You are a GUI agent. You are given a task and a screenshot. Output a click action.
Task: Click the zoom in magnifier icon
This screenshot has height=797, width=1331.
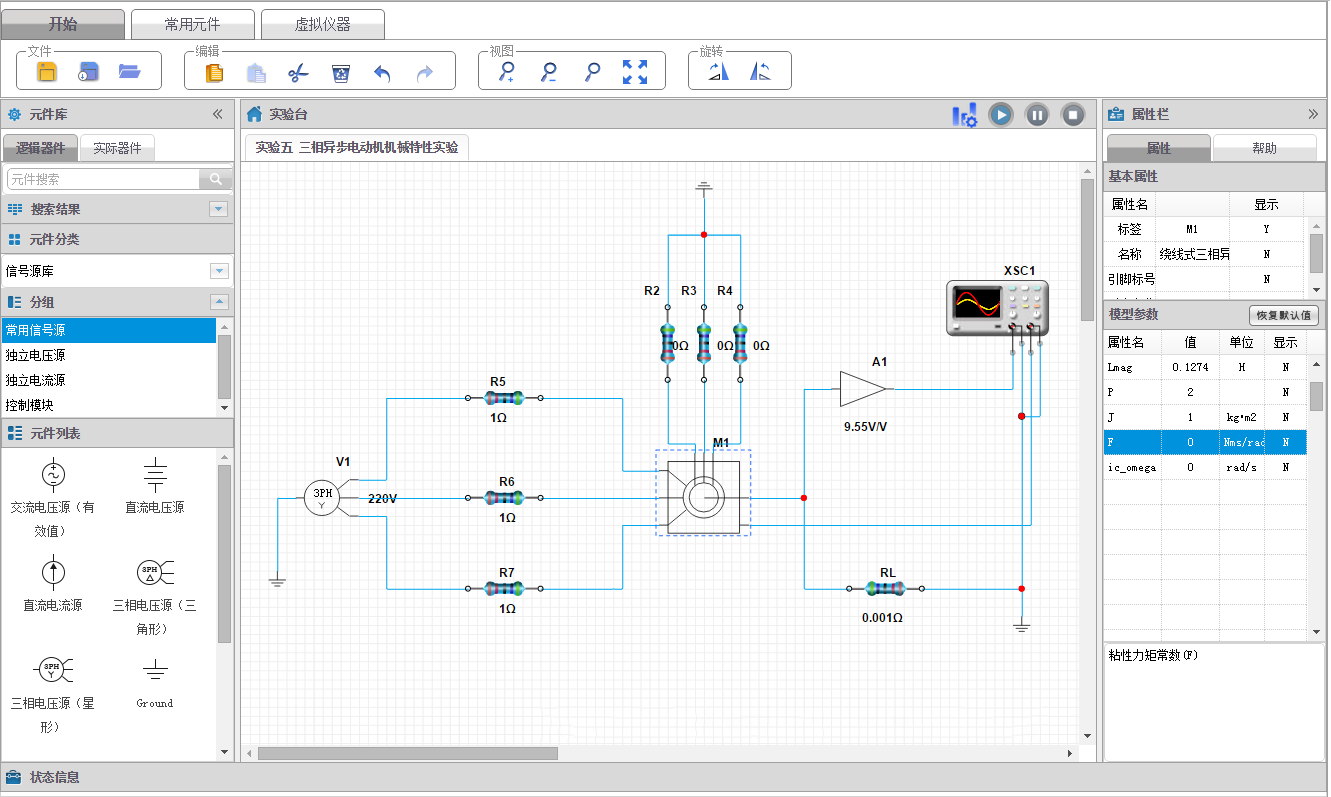tap(507, 72)
